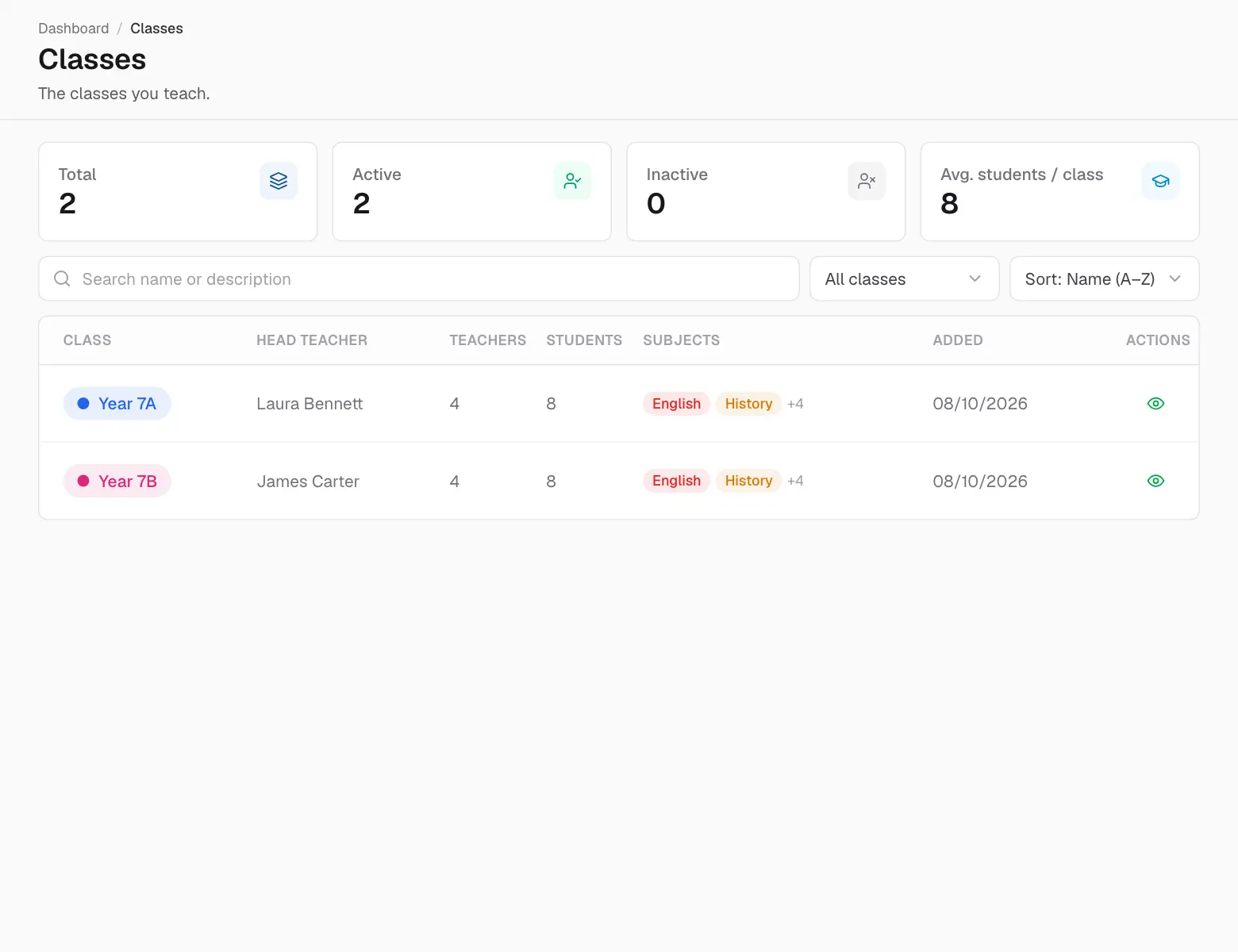Image resolution: width=1238 pixels, height=952 pixels.
Task: Click the user-check icon in Active card
Action: pyautogui.click(x=572, y=181)
